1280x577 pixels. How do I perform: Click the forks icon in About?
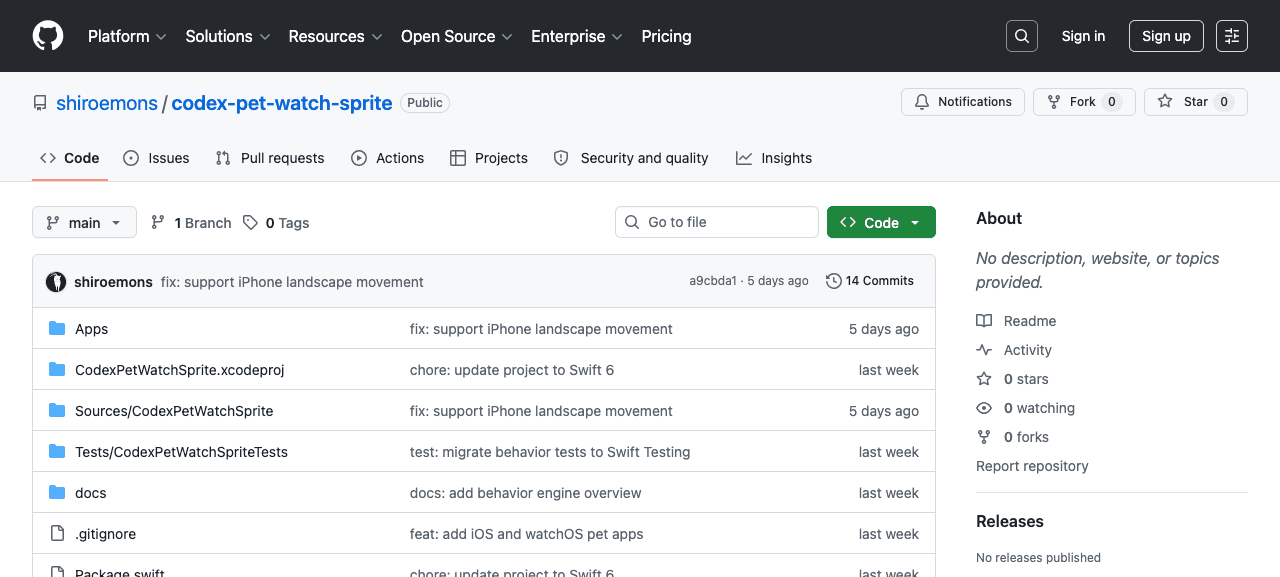tap(984, 437)
